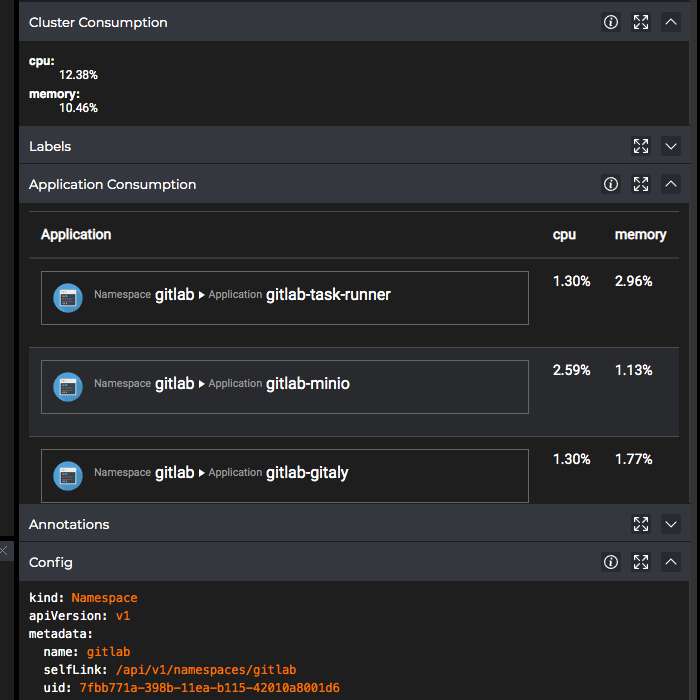
Task: Maximize the Application Consumption panel
Action: pos(641,184)
